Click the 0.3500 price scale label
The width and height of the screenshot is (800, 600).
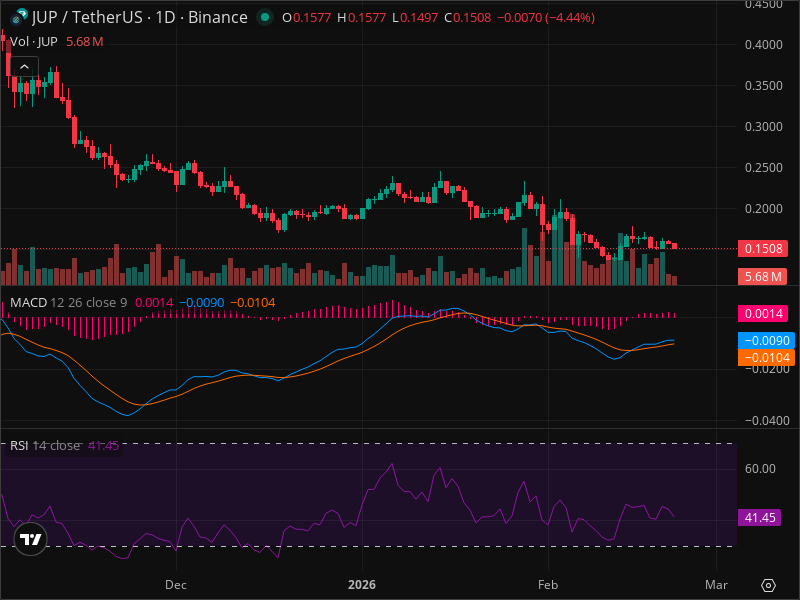(x=764, y=86)
